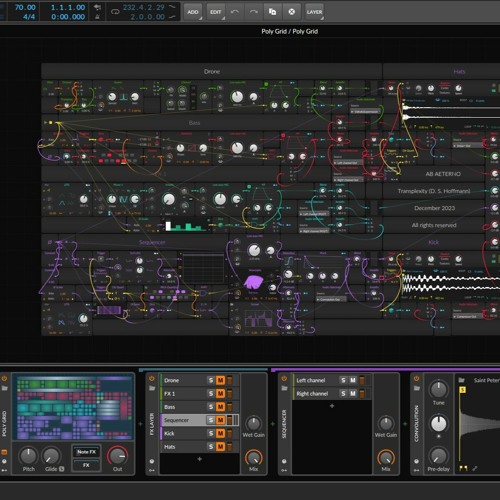500x500 pixels.
Task: Mute the Right channel layer
Action: coord(353,394)
